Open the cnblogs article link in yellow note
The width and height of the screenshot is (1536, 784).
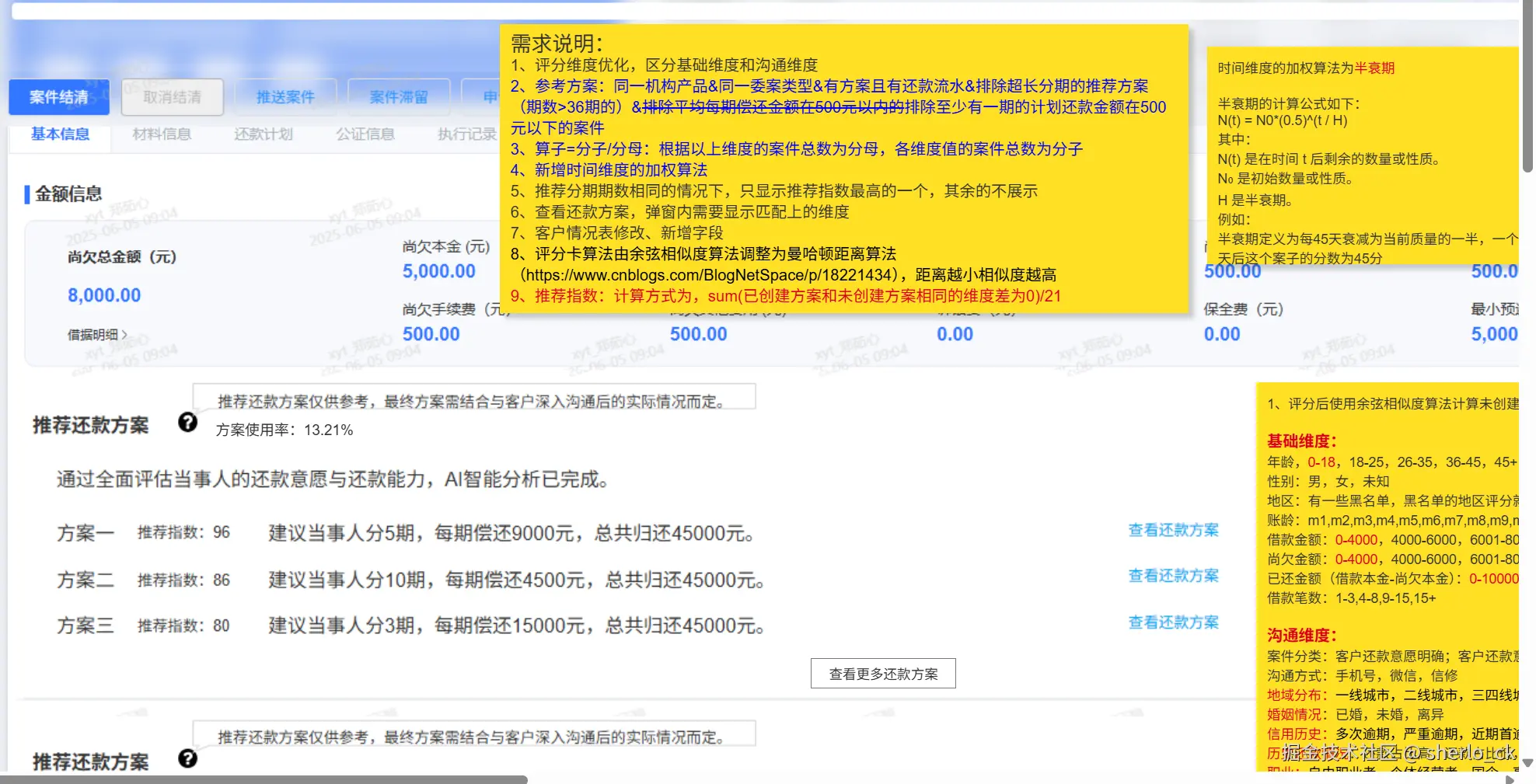[x=700, y=274]
